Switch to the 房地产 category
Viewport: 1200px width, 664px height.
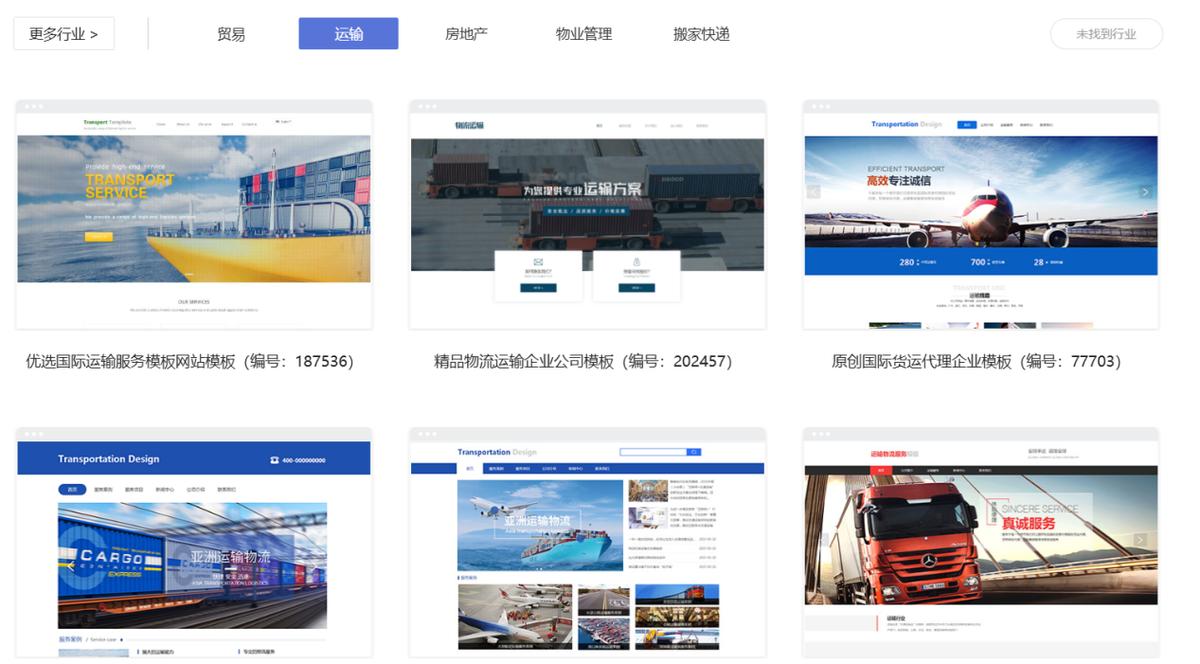466,34
